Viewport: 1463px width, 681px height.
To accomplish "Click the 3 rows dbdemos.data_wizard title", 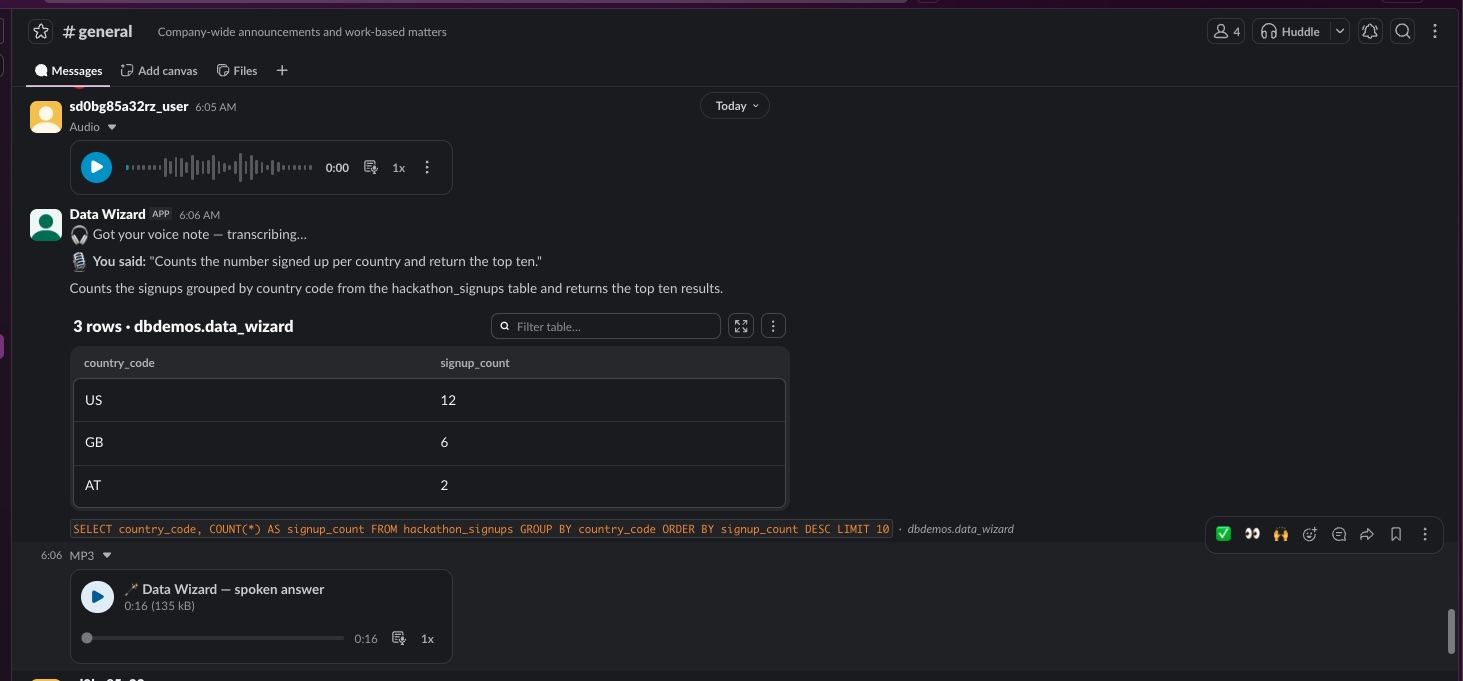I will tap(183, 326).
